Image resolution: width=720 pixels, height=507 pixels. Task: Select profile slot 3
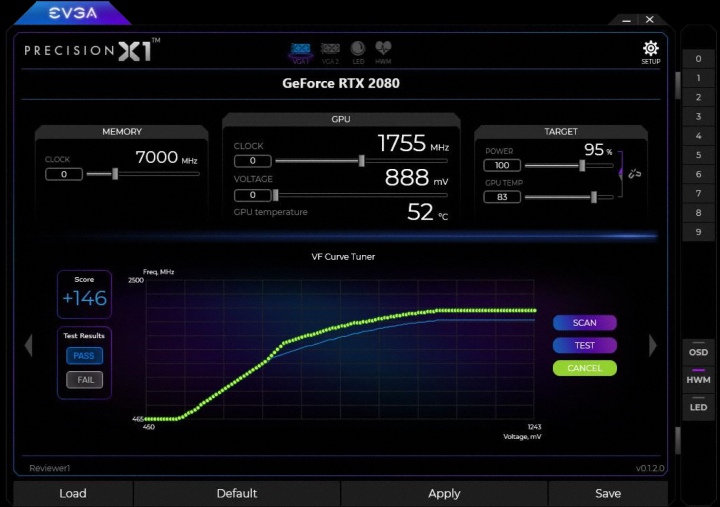pyautogui.click(x=698, y=117)
